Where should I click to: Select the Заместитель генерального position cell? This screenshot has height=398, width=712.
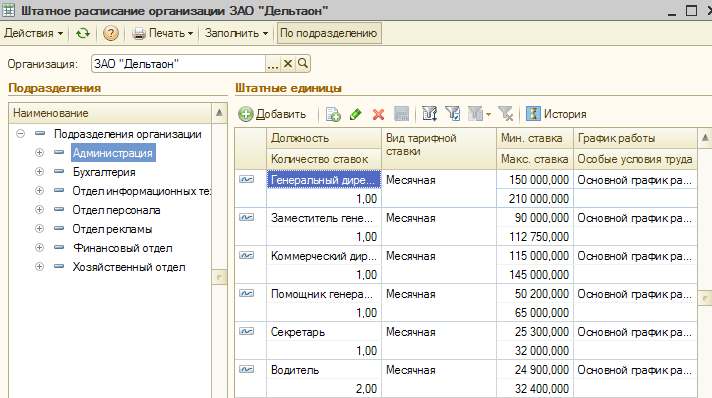coord(324,218)
